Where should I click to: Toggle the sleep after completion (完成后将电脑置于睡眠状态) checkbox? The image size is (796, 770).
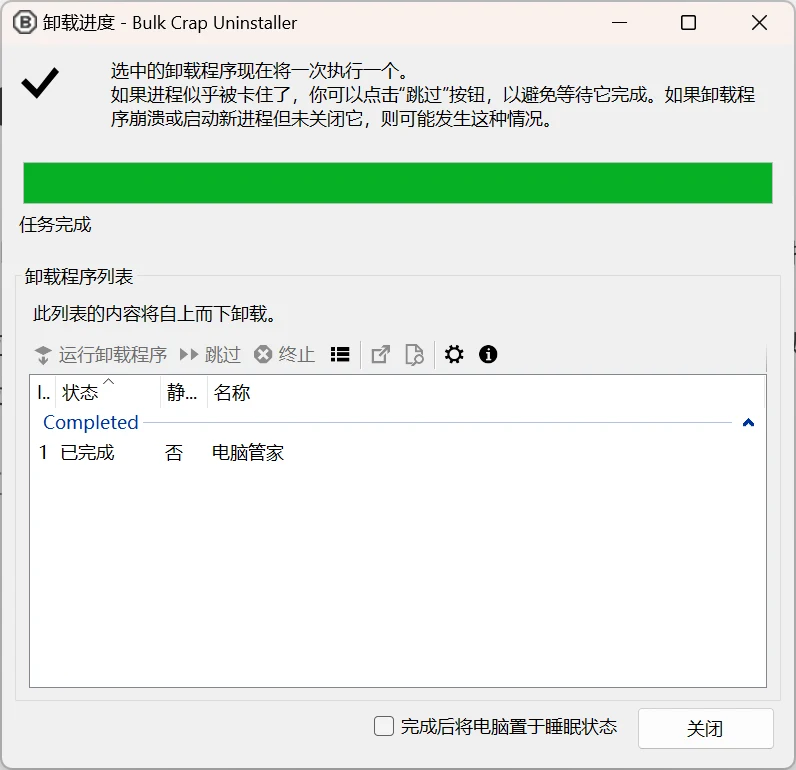[x=384, y=726]
